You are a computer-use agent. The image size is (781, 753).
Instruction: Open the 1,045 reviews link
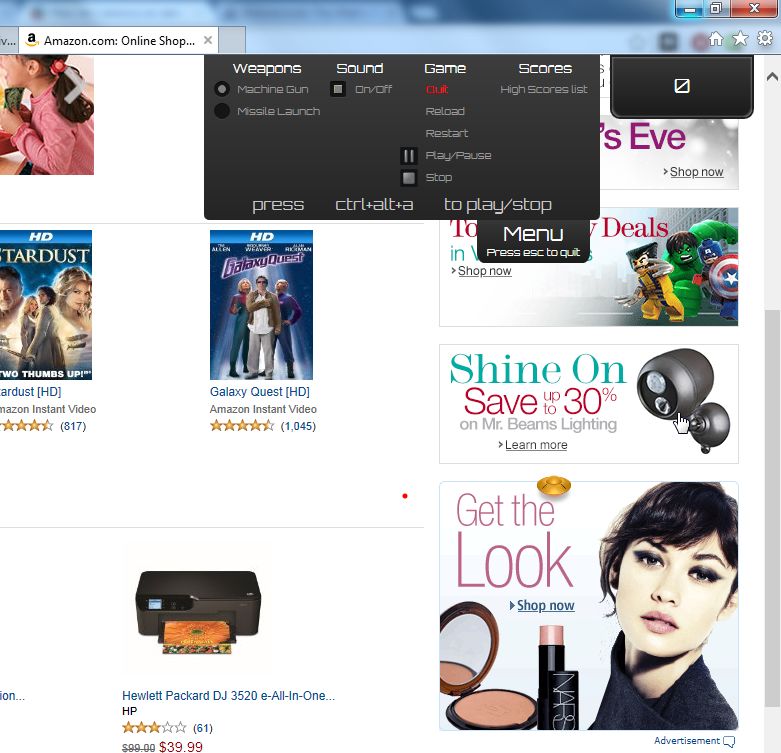(x=298, y=426)
